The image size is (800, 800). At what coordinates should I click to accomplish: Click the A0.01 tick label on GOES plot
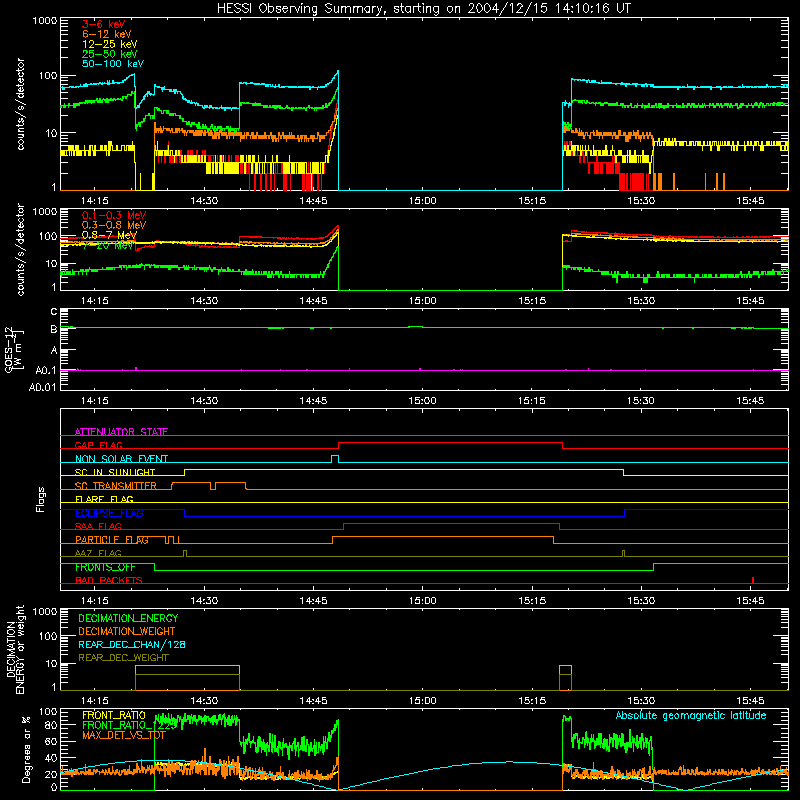coord(43,387)
